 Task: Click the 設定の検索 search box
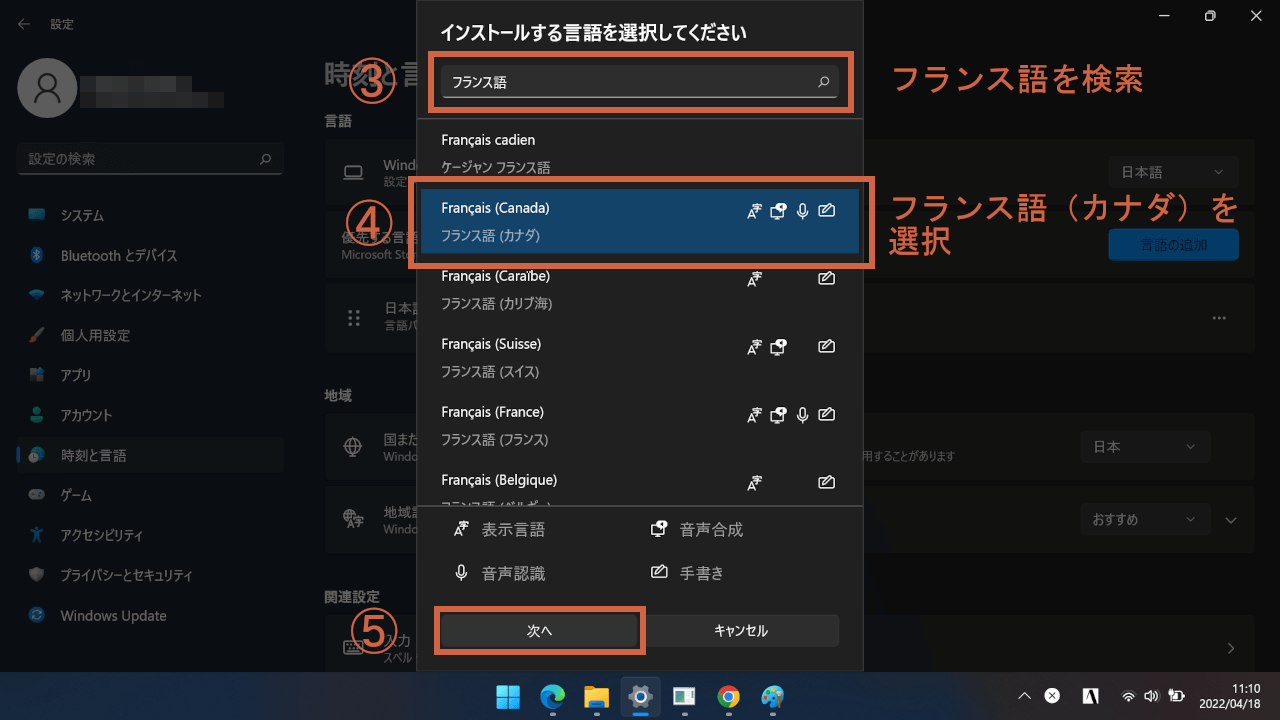(150, 159)
